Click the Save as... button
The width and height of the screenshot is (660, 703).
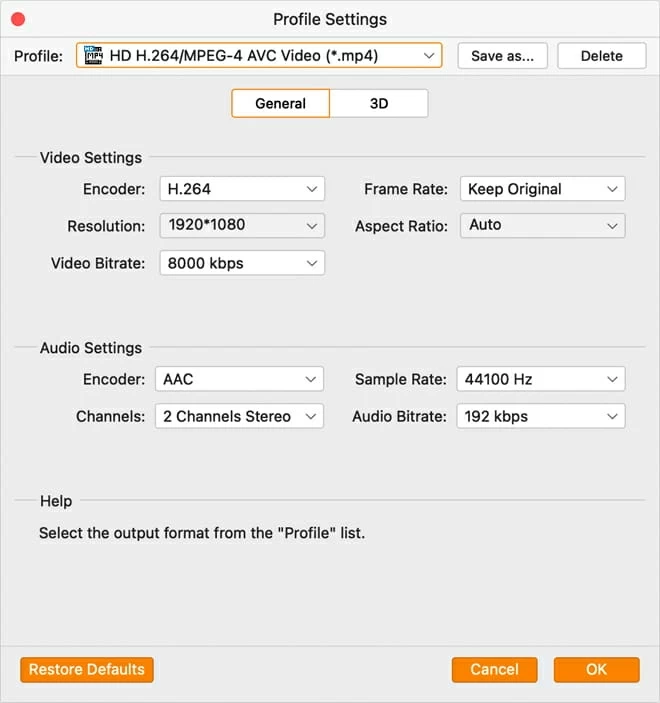click(502, 56)
